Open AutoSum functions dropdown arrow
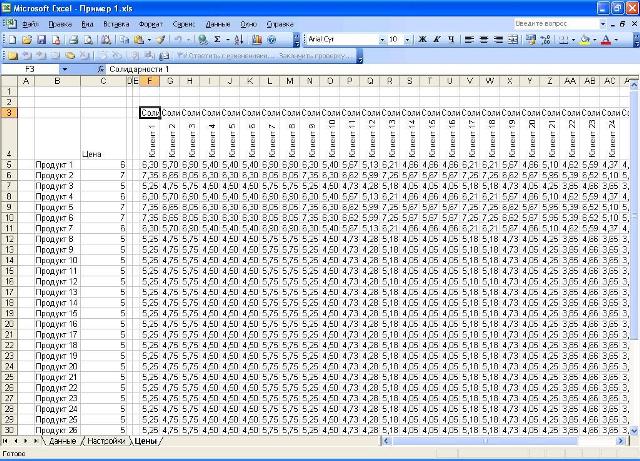Screen dimensions: 640x461 tap(227, 40)
